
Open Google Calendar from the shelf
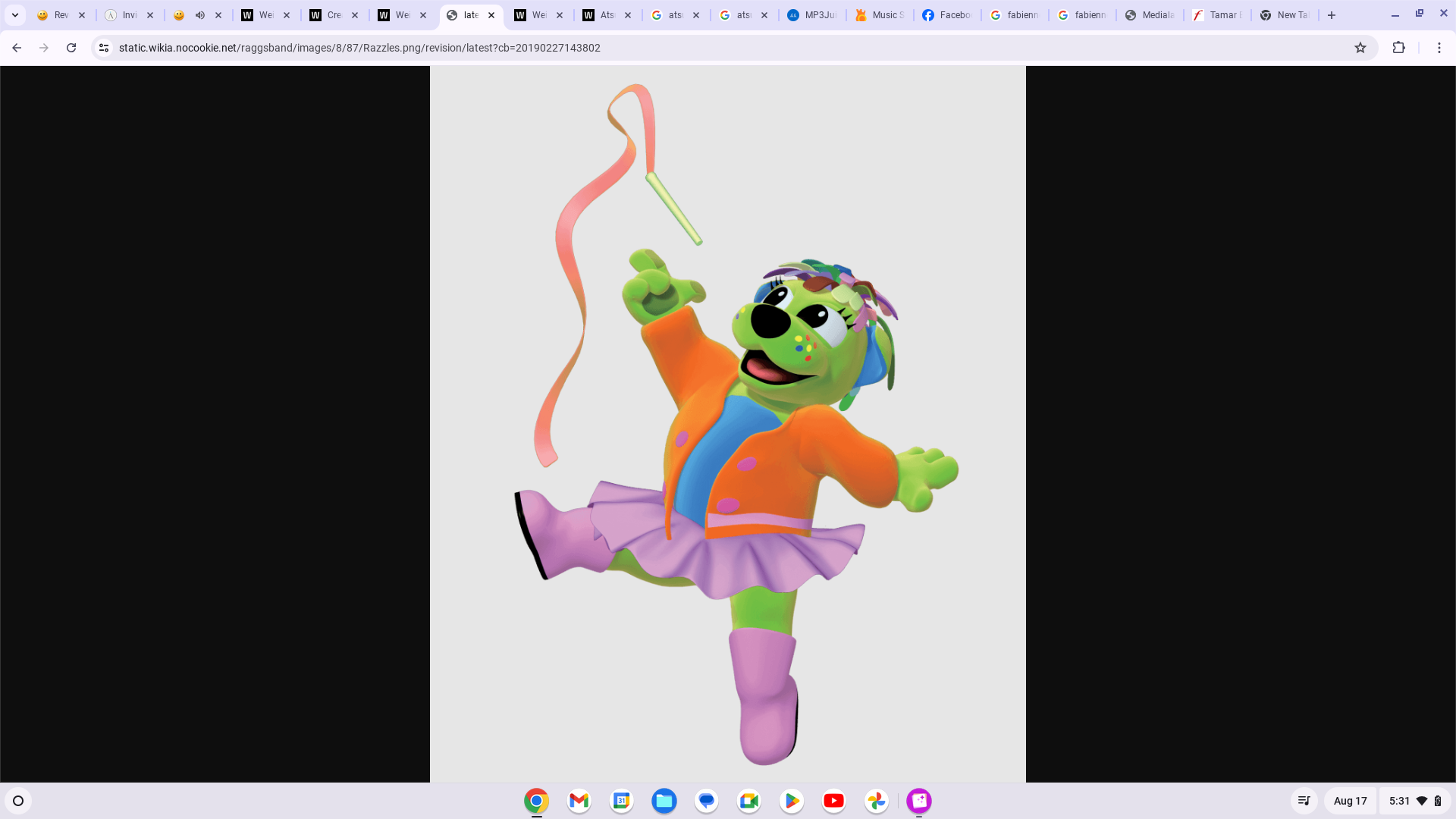[622, 801]
